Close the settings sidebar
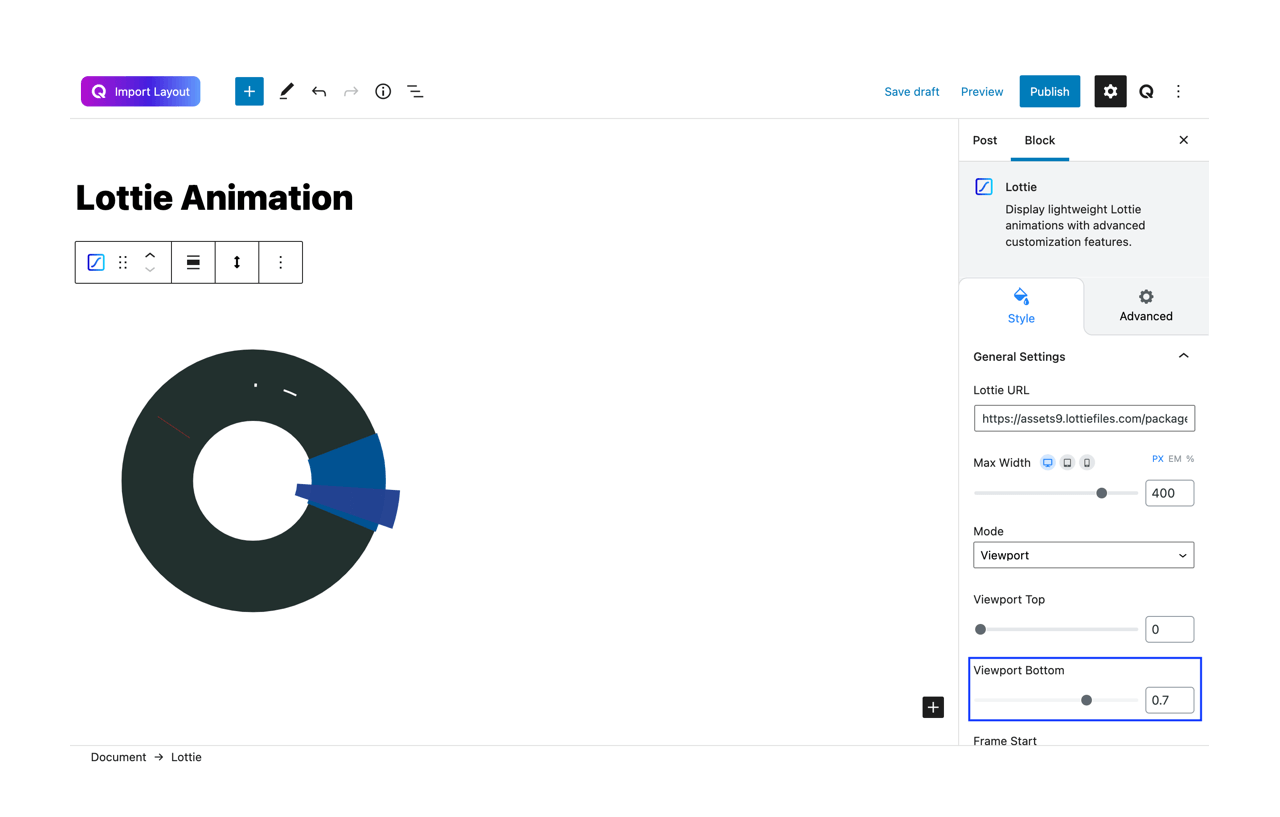The width and height of the screenshot is (1280, 817). [x=1184, y=140]
